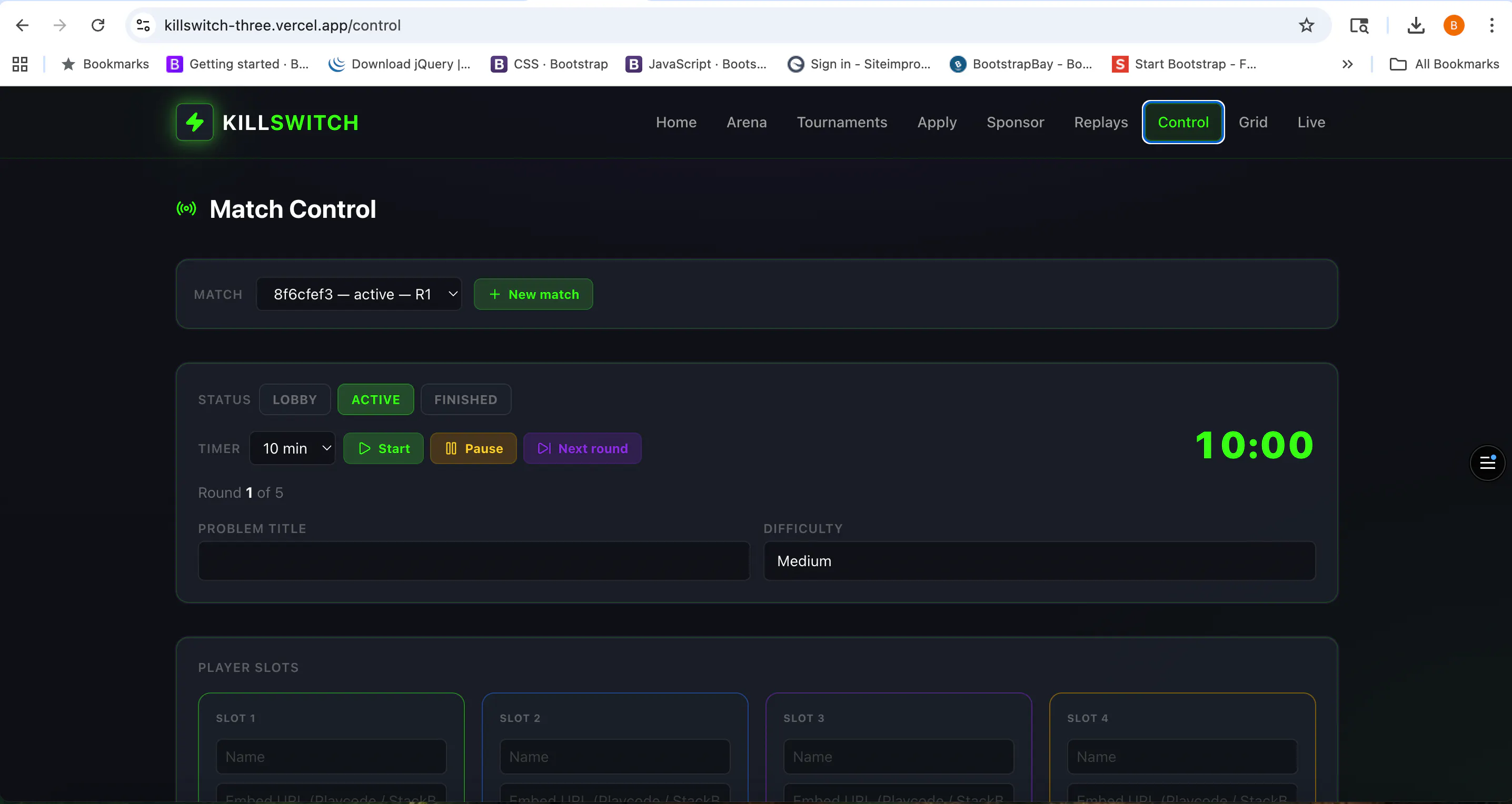Image resolution: width=1512 pixels, height=804 pixels.
Task: Open CSS Bootstrap bookmark
Action: pyautogui.click(x=550, y=64)
